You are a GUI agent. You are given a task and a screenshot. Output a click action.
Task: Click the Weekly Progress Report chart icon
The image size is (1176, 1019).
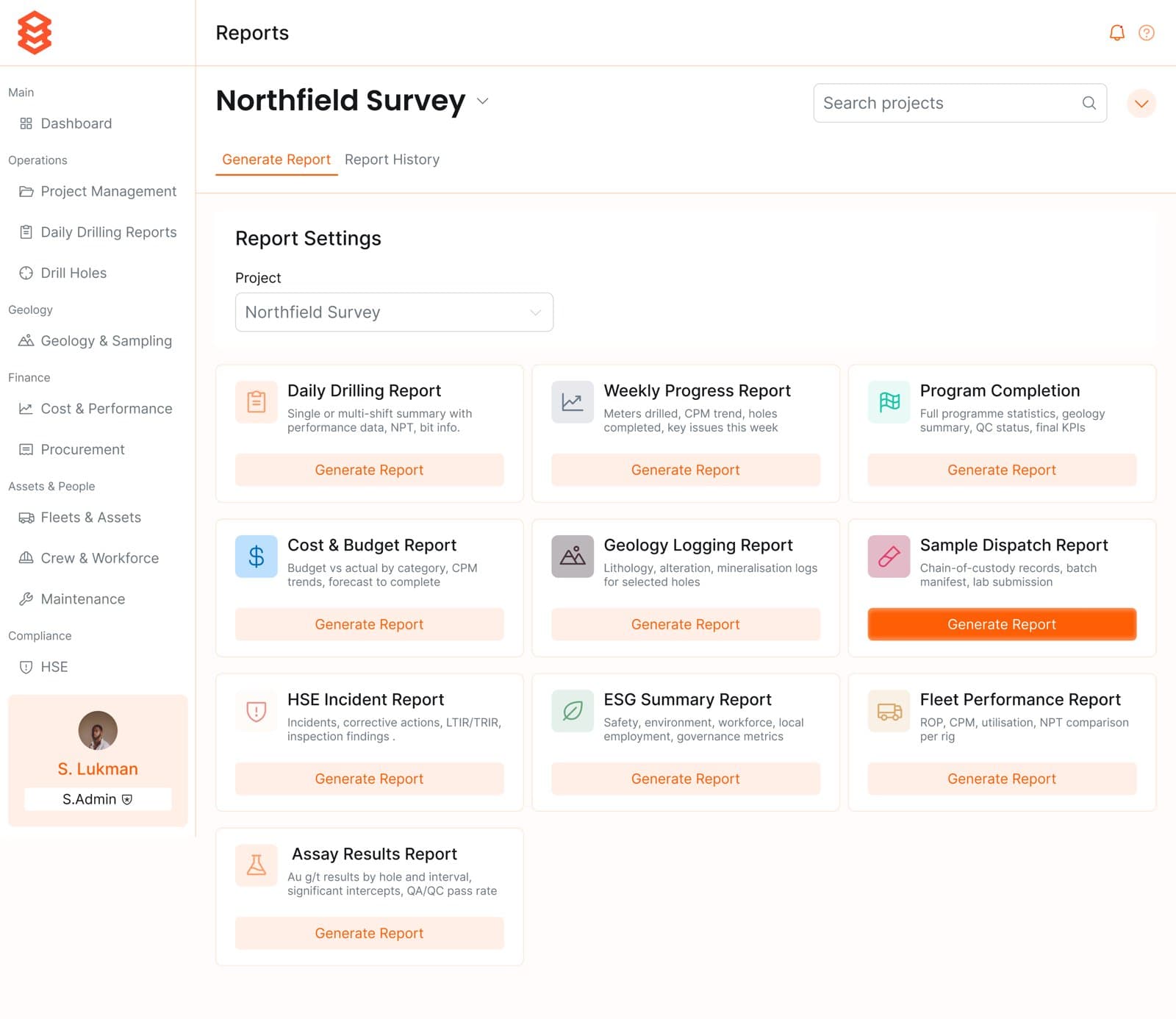click(573, 401)
